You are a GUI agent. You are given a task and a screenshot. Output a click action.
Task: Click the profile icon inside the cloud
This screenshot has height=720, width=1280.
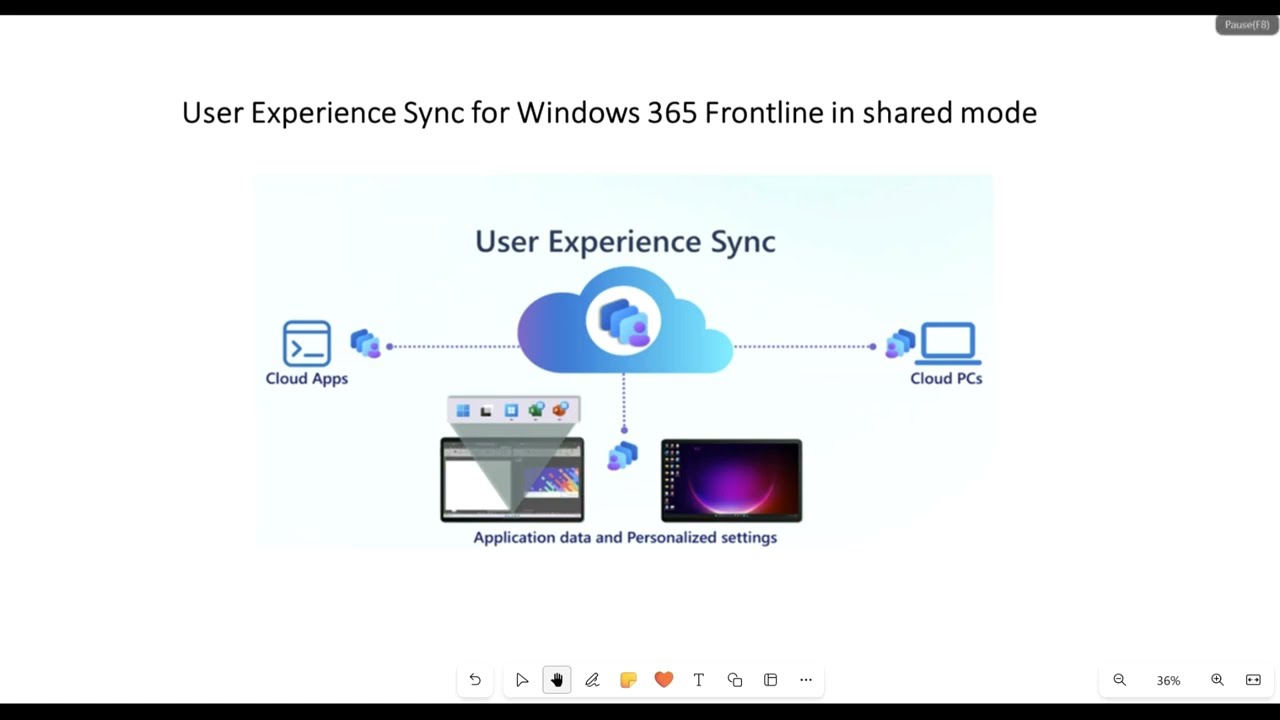[624, 320]
